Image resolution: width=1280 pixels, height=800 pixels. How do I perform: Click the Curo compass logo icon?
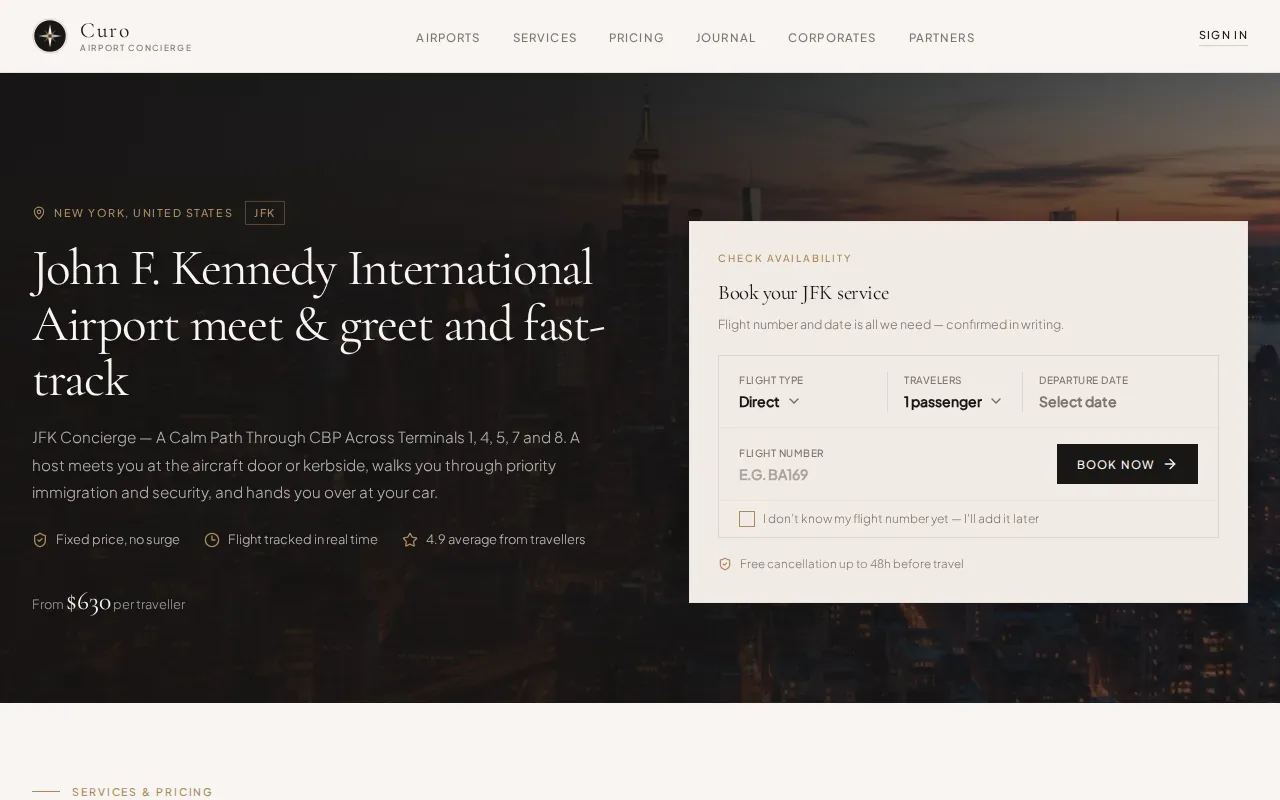pyautogui.click(x=50, y=36)
